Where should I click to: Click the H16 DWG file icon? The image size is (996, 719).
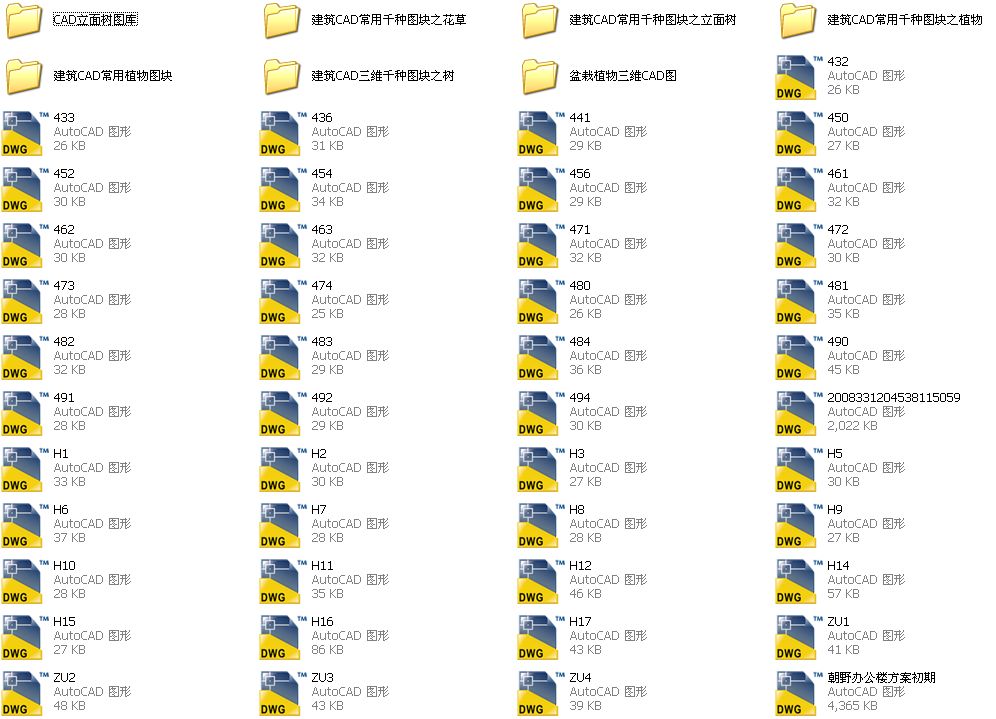(x=281, y=638)
